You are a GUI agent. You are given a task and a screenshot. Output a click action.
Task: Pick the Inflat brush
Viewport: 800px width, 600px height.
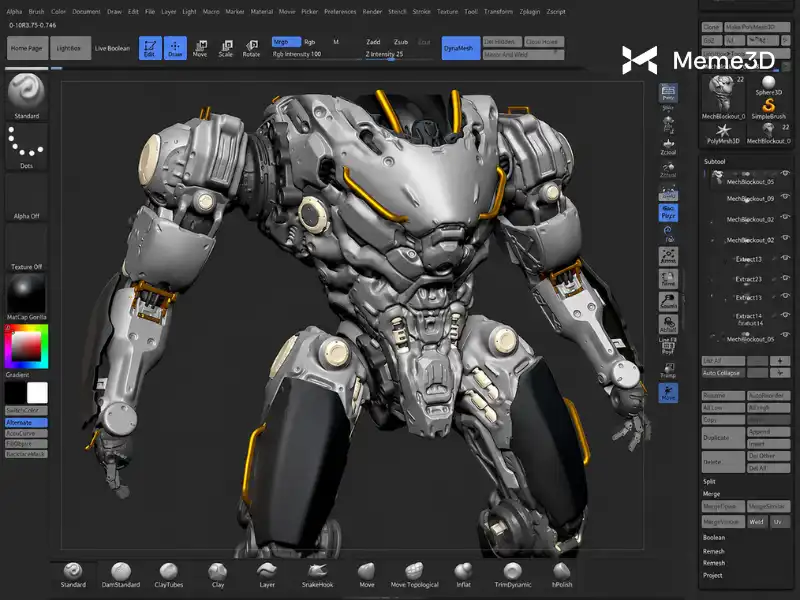(x=463, y=574)
